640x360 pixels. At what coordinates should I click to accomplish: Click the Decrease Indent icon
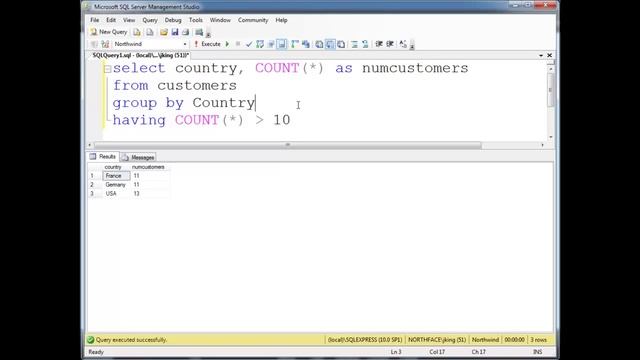point(379,44)
